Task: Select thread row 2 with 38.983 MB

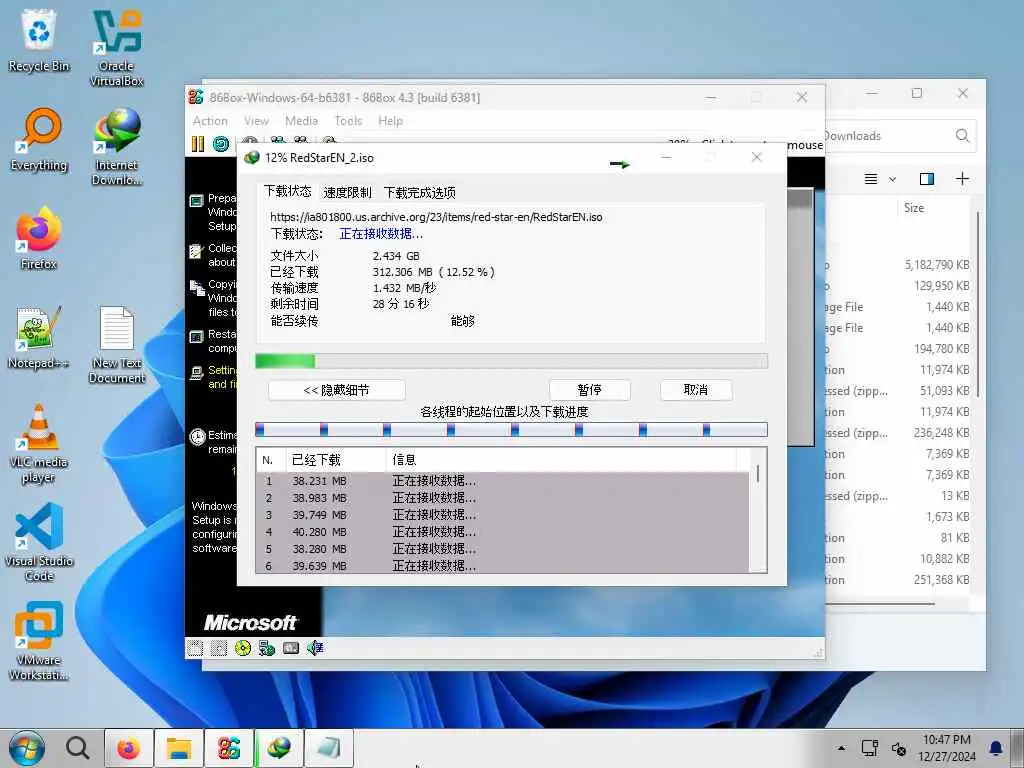Action: [x=503, y=498]
